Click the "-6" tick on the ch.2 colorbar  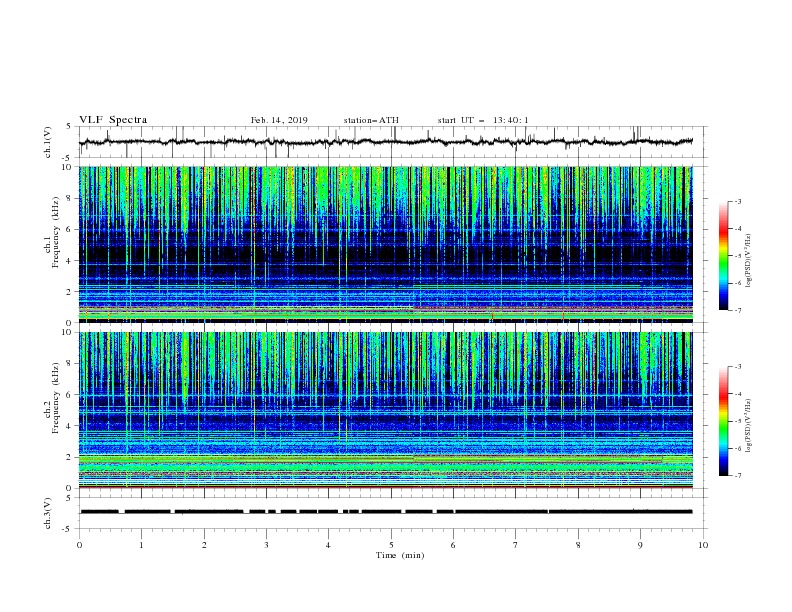pyautogui.click(x=737, y=448)
